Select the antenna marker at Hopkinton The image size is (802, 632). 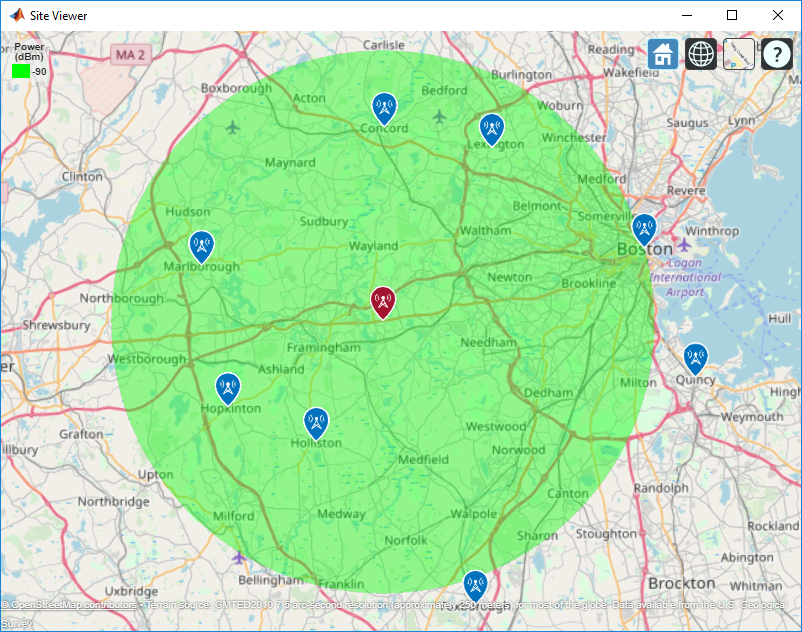(228, 390)
